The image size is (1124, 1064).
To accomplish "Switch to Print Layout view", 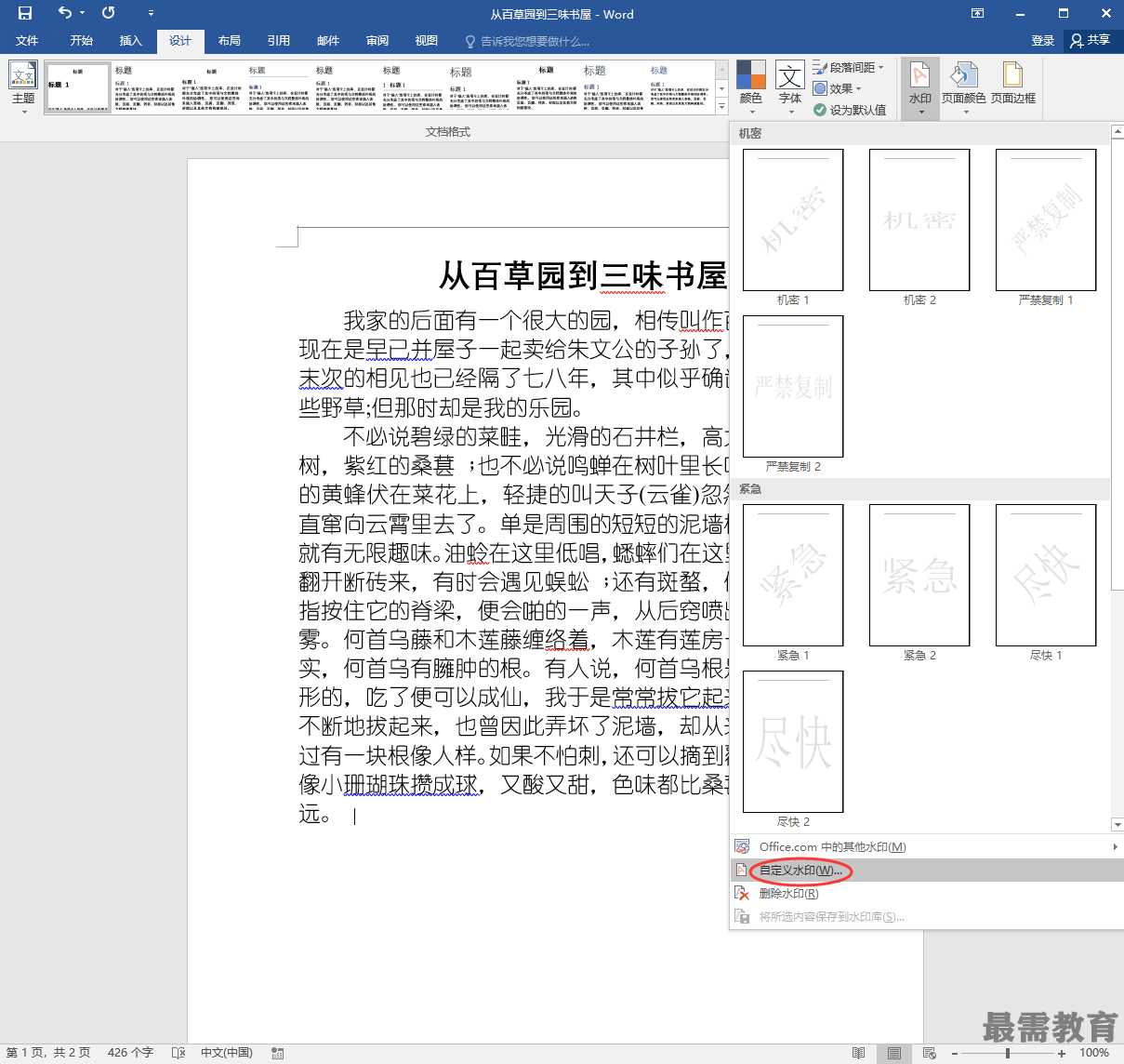I will click(x=893, y=1053).
